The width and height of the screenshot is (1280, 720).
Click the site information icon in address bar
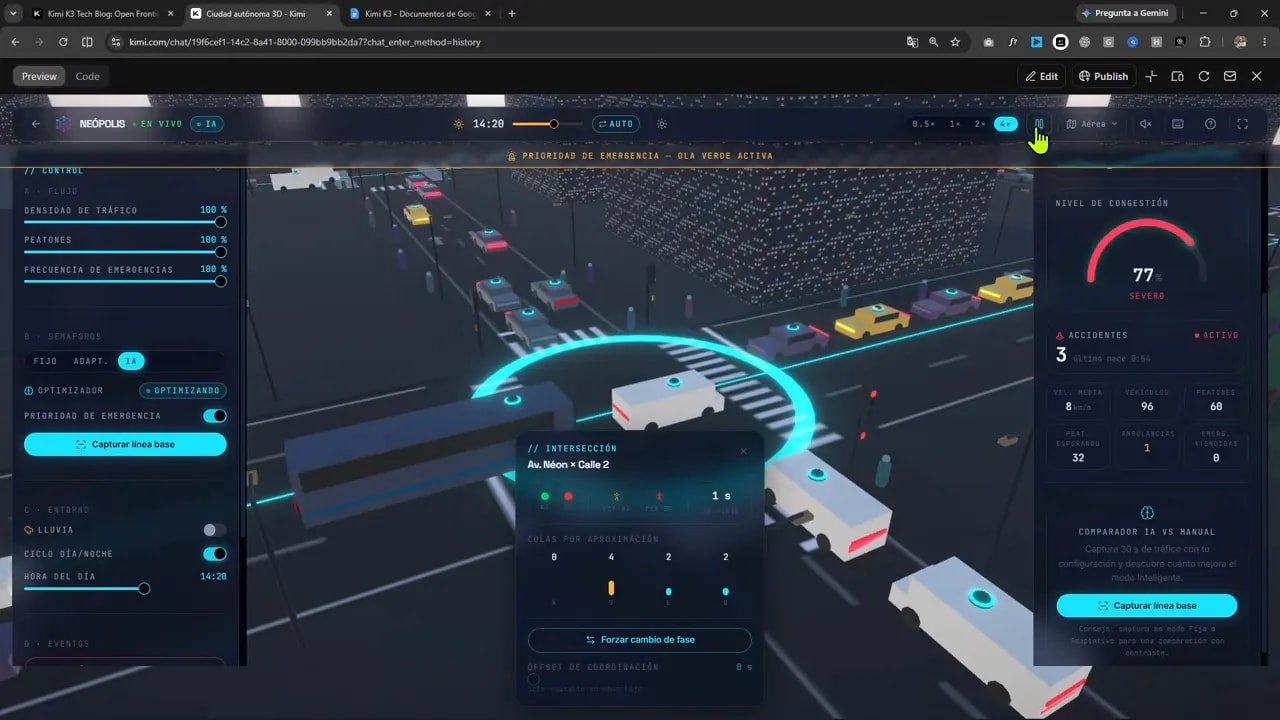[x=116, y=42]
